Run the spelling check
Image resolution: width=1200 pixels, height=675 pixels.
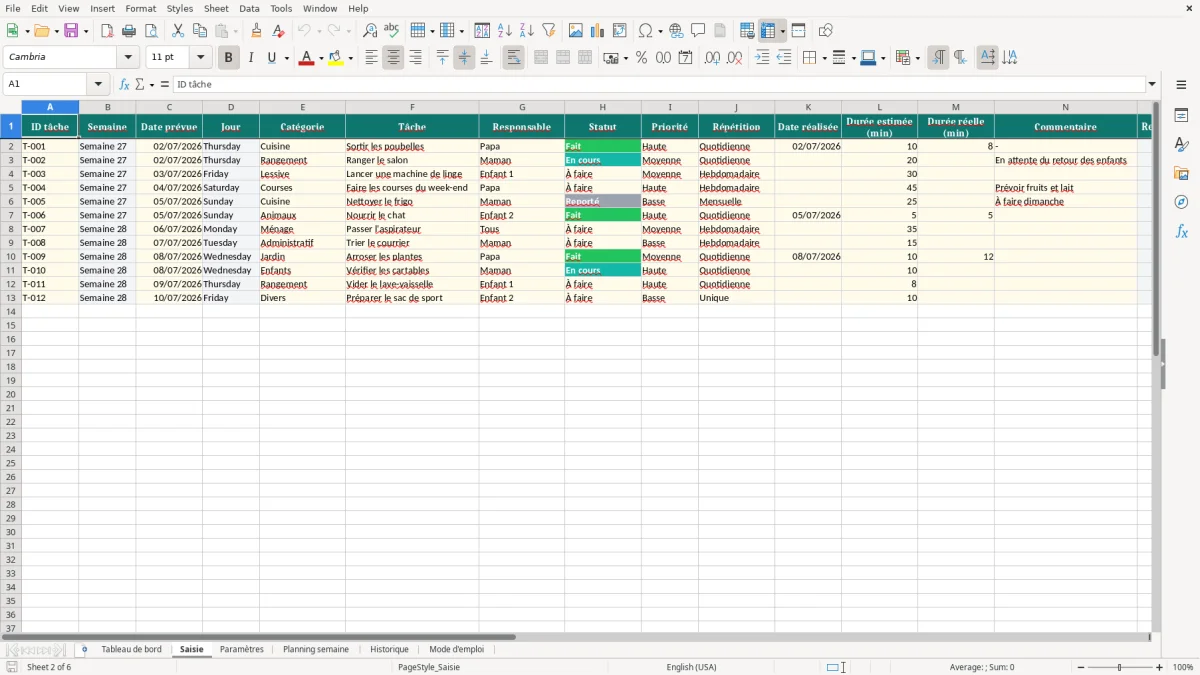tap(392, 31)
